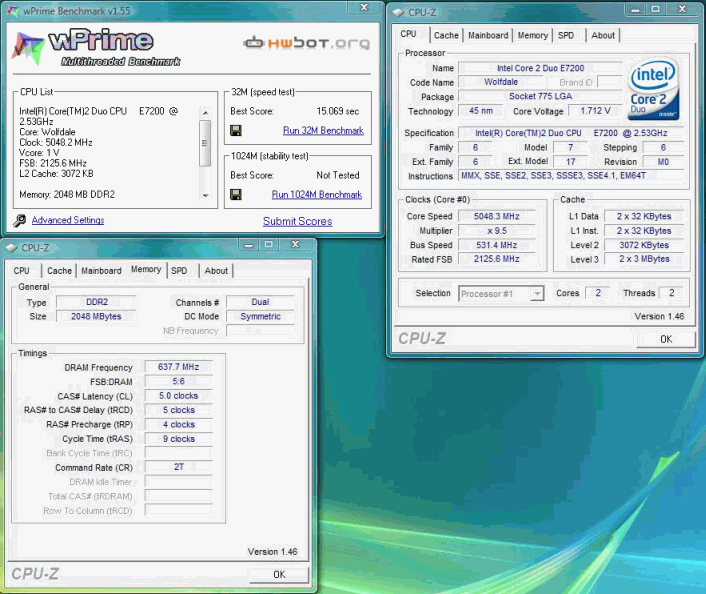Click the save icon beside Run 1024M Benchmark
The height and width of the screenshot is (594, 706).
(235, 195)
